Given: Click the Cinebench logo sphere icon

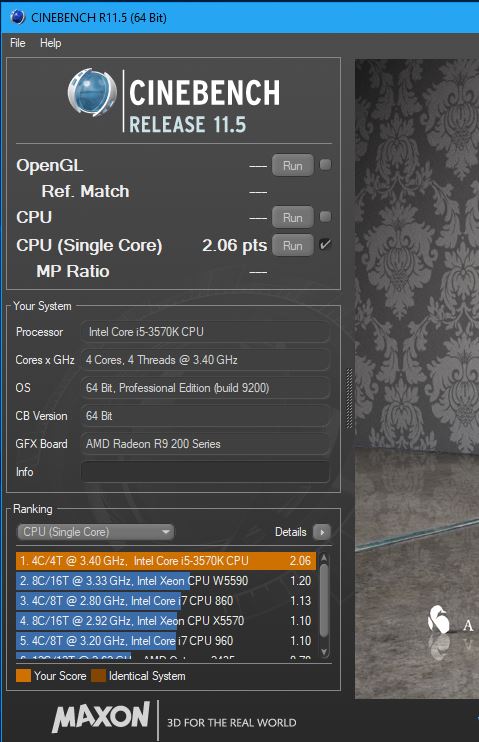Looking at the screenshot, I should (92, 93).
